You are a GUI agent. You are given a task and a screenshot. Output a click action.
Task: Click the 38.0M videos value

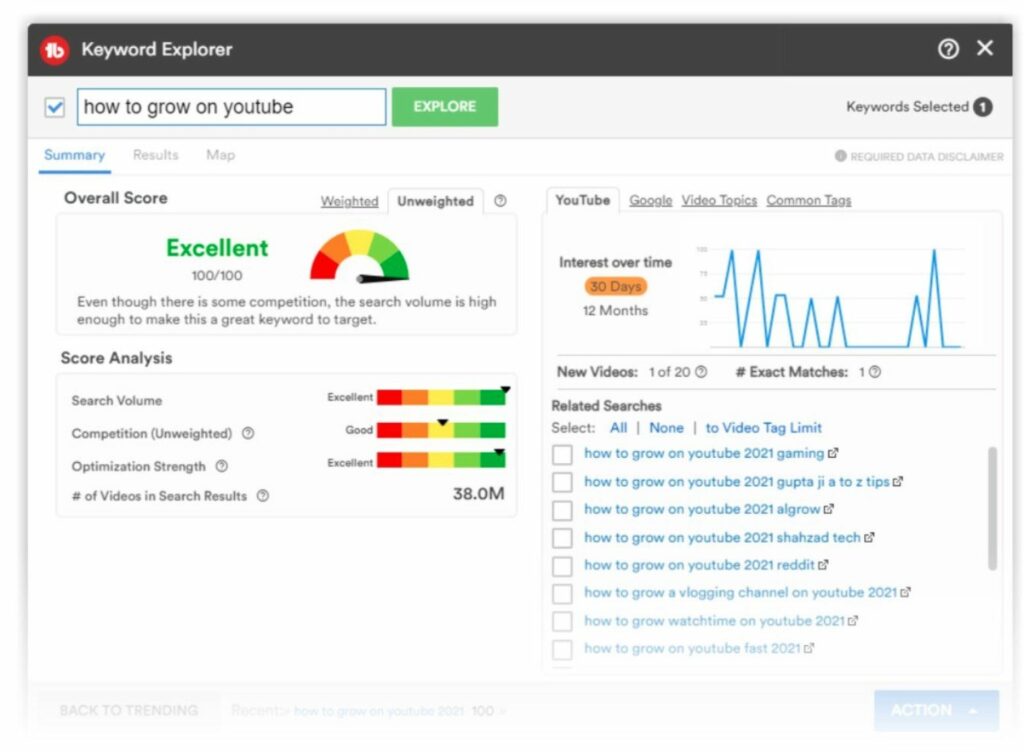tap(479, 494)
